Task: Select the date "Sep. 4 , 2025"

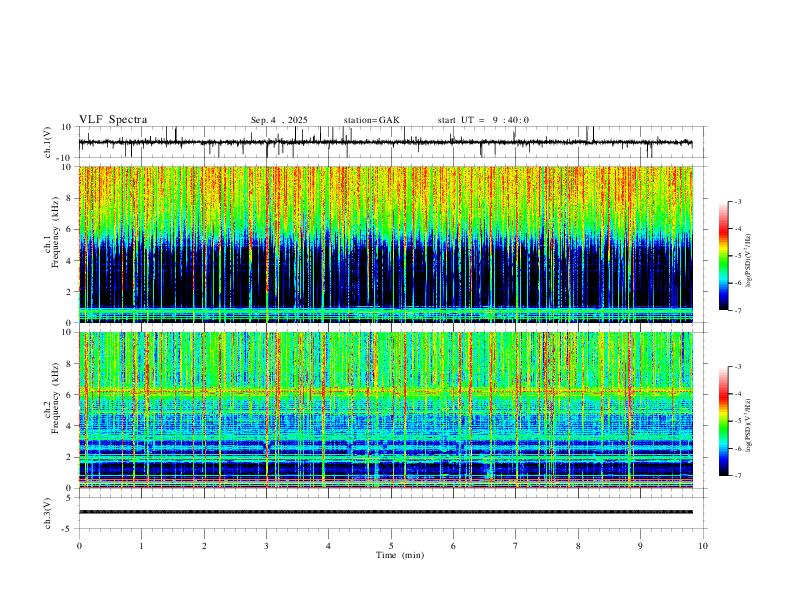Action: (279, 120)
